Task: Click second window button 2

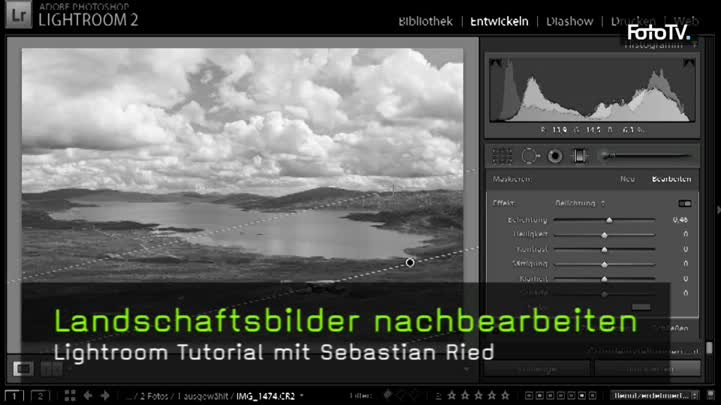Action: click(x=40, y=396)
